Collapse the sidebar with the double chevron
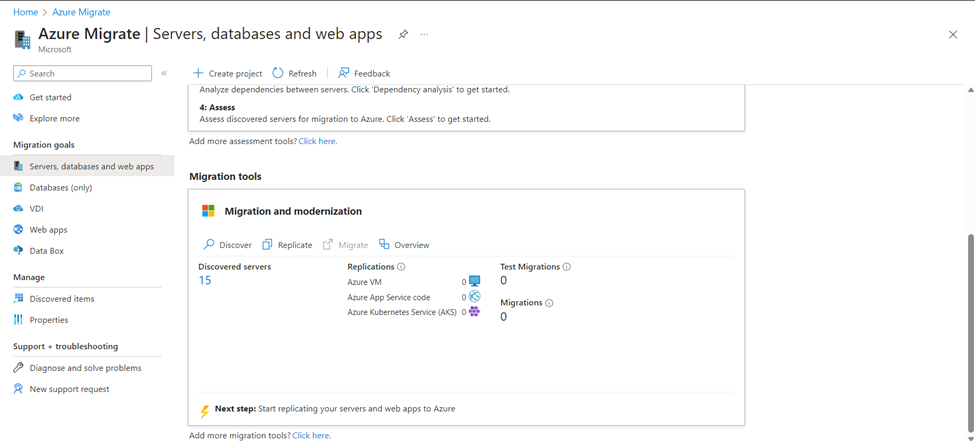 click(164, 73)
